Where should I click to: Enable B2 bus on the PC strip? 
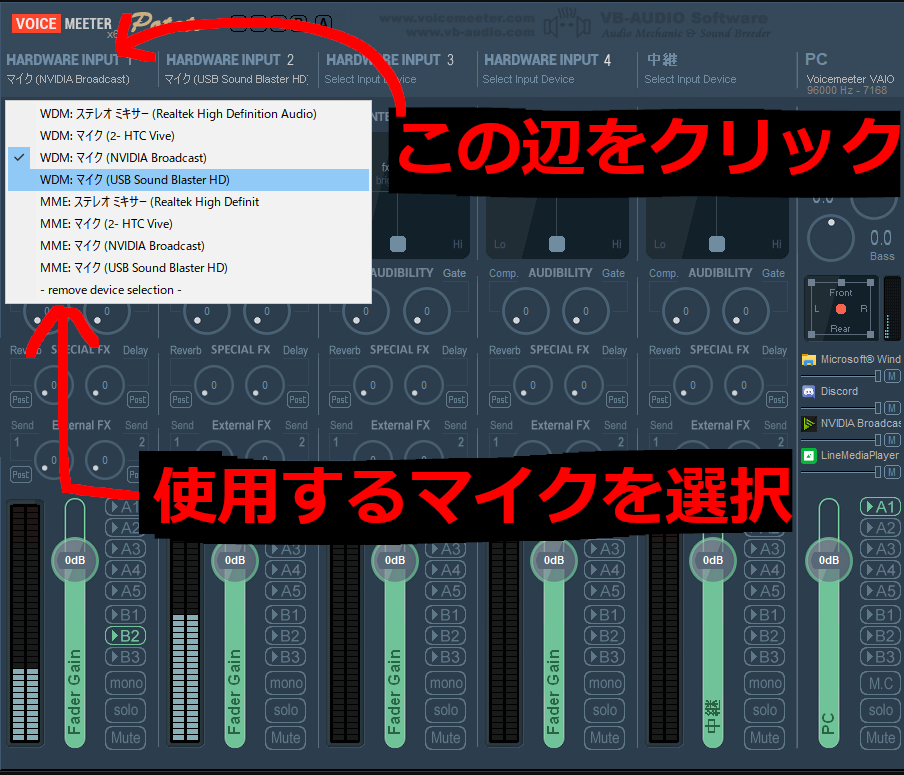pyautogui.click(x=880, y=635)
